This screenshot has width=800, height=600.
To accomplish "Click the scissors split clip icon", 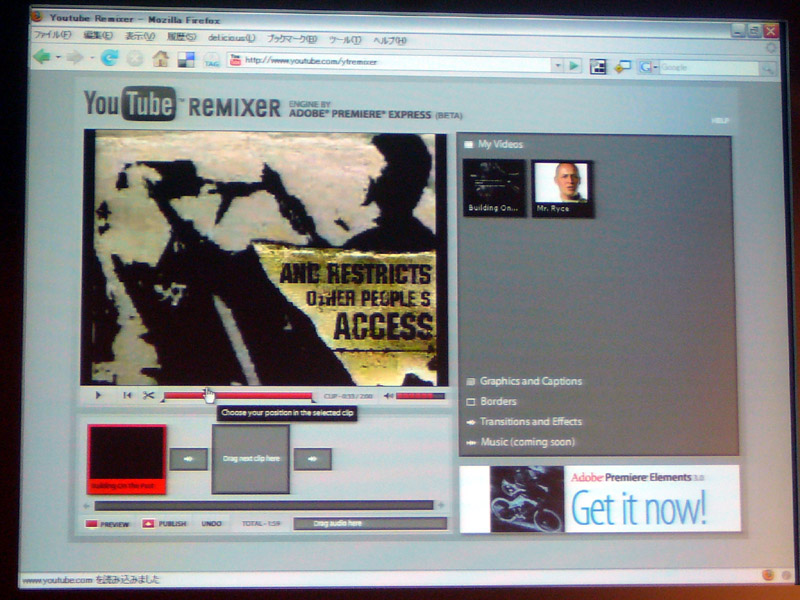I will (x=148, y=395).
